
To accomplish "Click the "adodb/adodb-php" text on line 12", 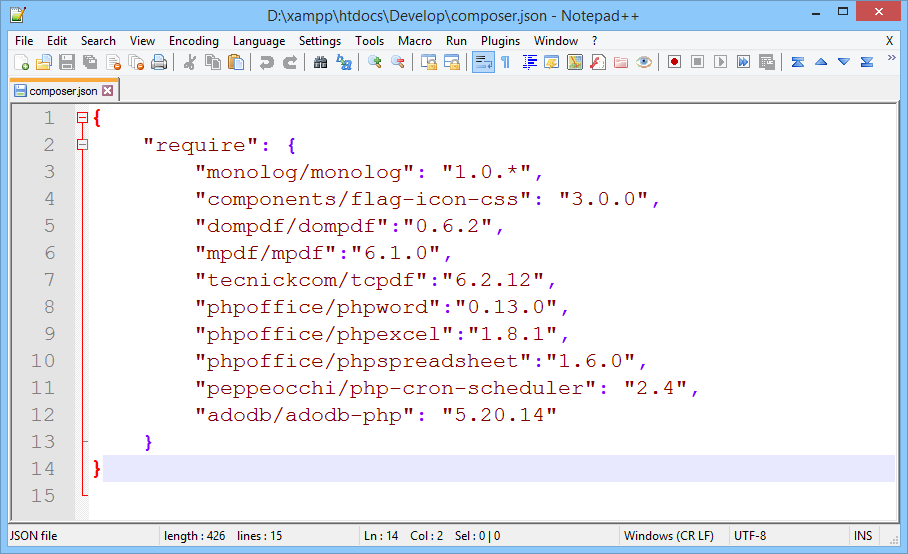I will [304, 415].
